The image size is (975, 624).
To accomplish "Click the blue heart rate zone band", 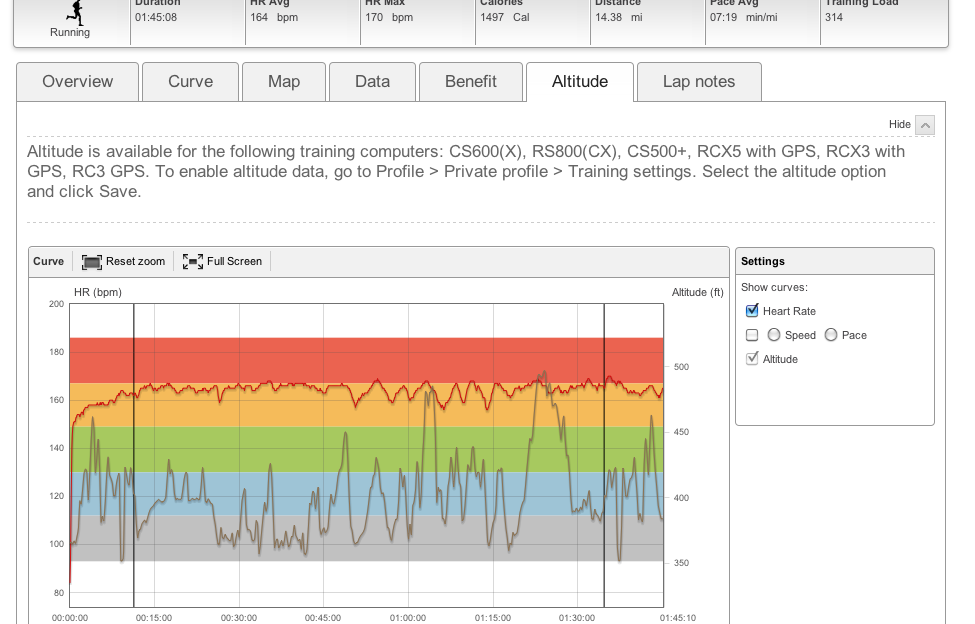I will pyautogui.click(x=367, y=493).
